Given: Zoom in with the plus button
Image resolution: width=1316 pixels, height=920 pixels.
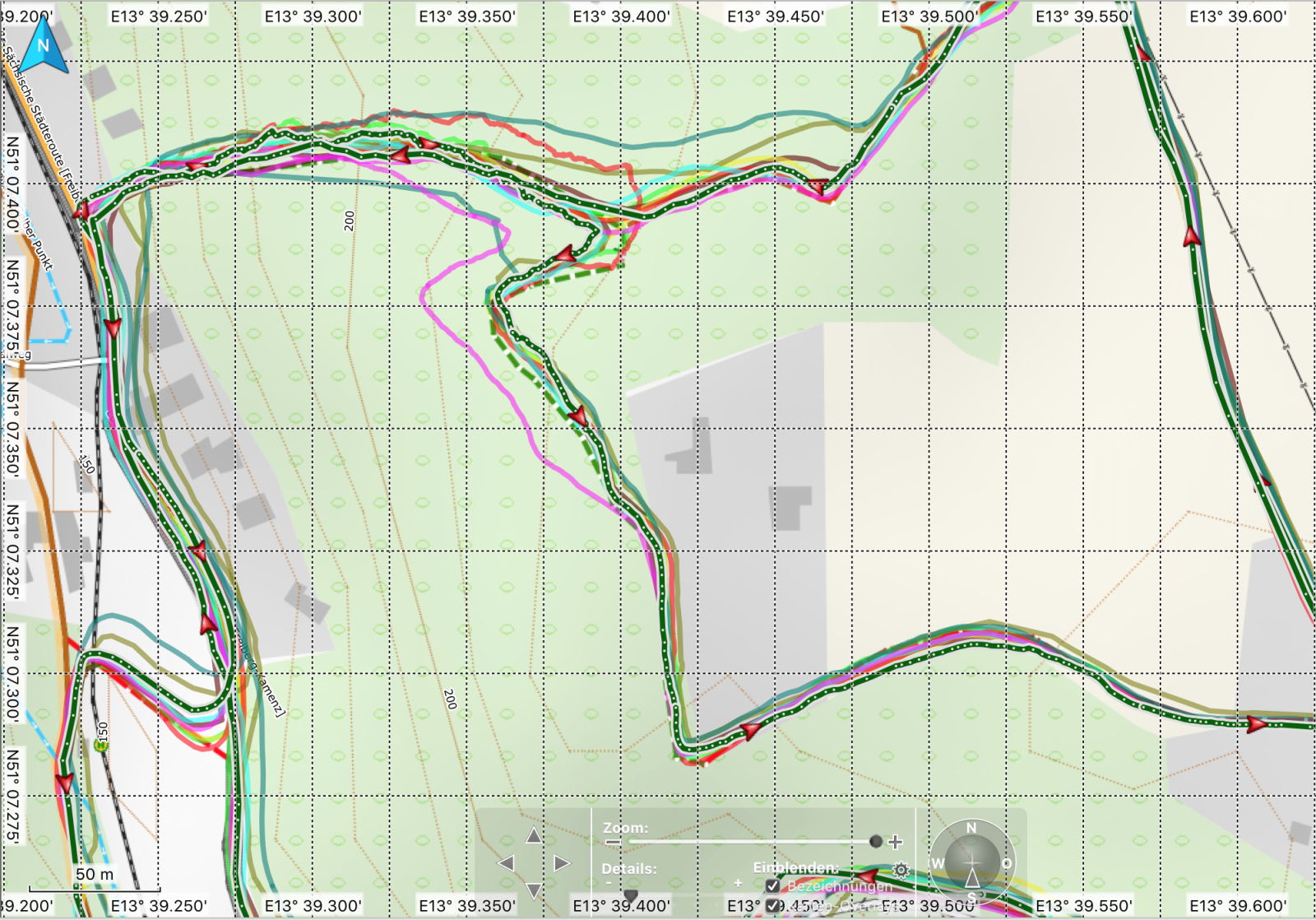Looking at the screenshot, I should point(896,842).
